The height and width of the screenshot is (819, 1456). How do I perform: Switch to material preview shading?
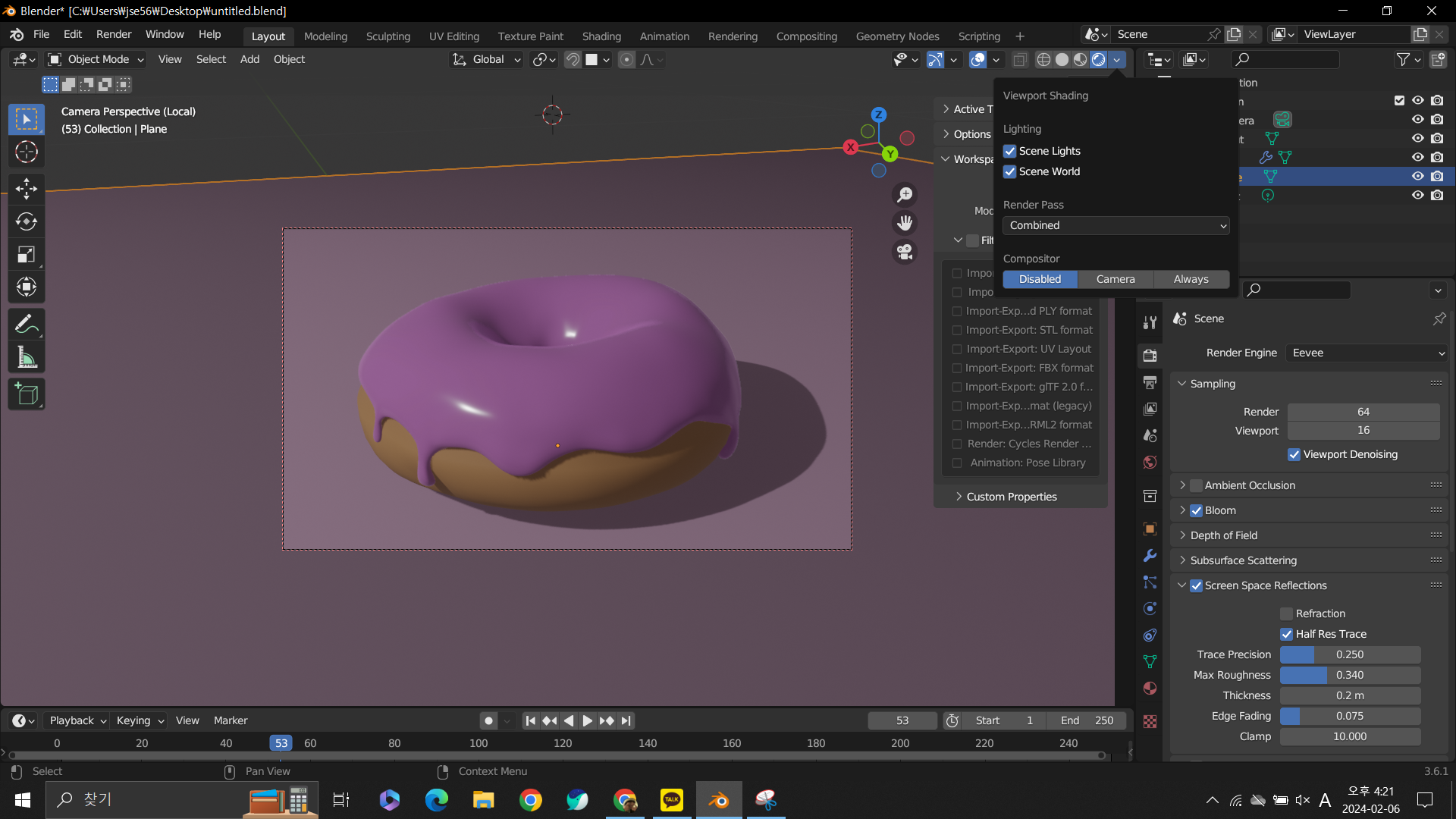pos(1080,59)
